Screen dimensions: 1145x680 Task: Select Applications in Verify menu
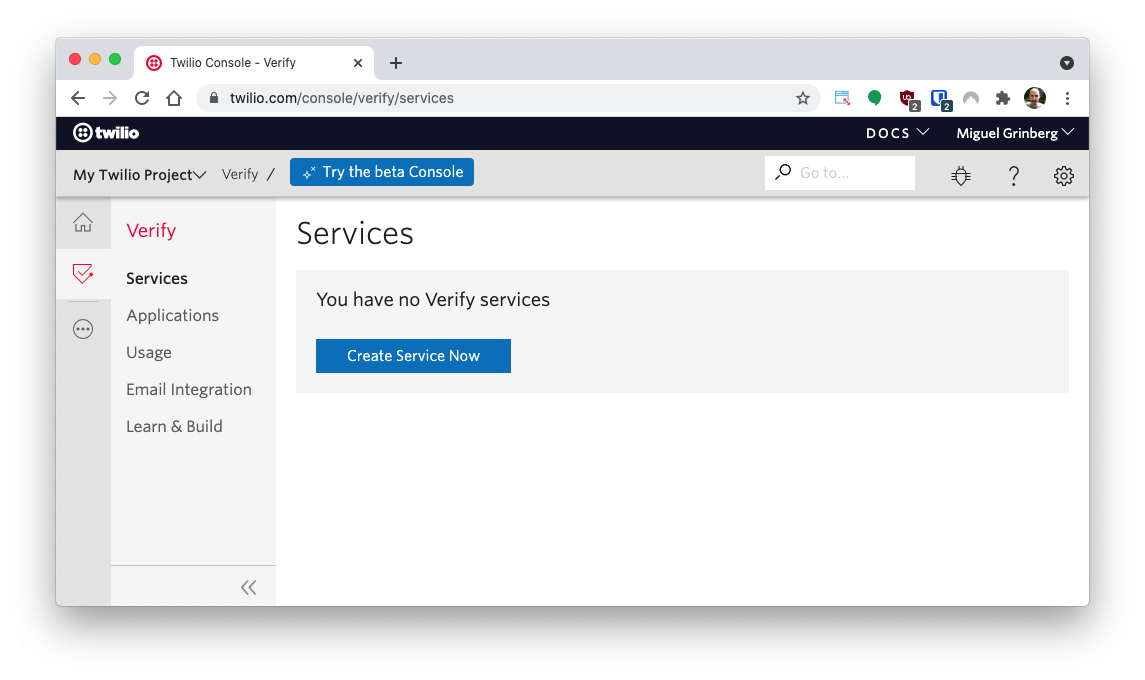click(172, 316)
